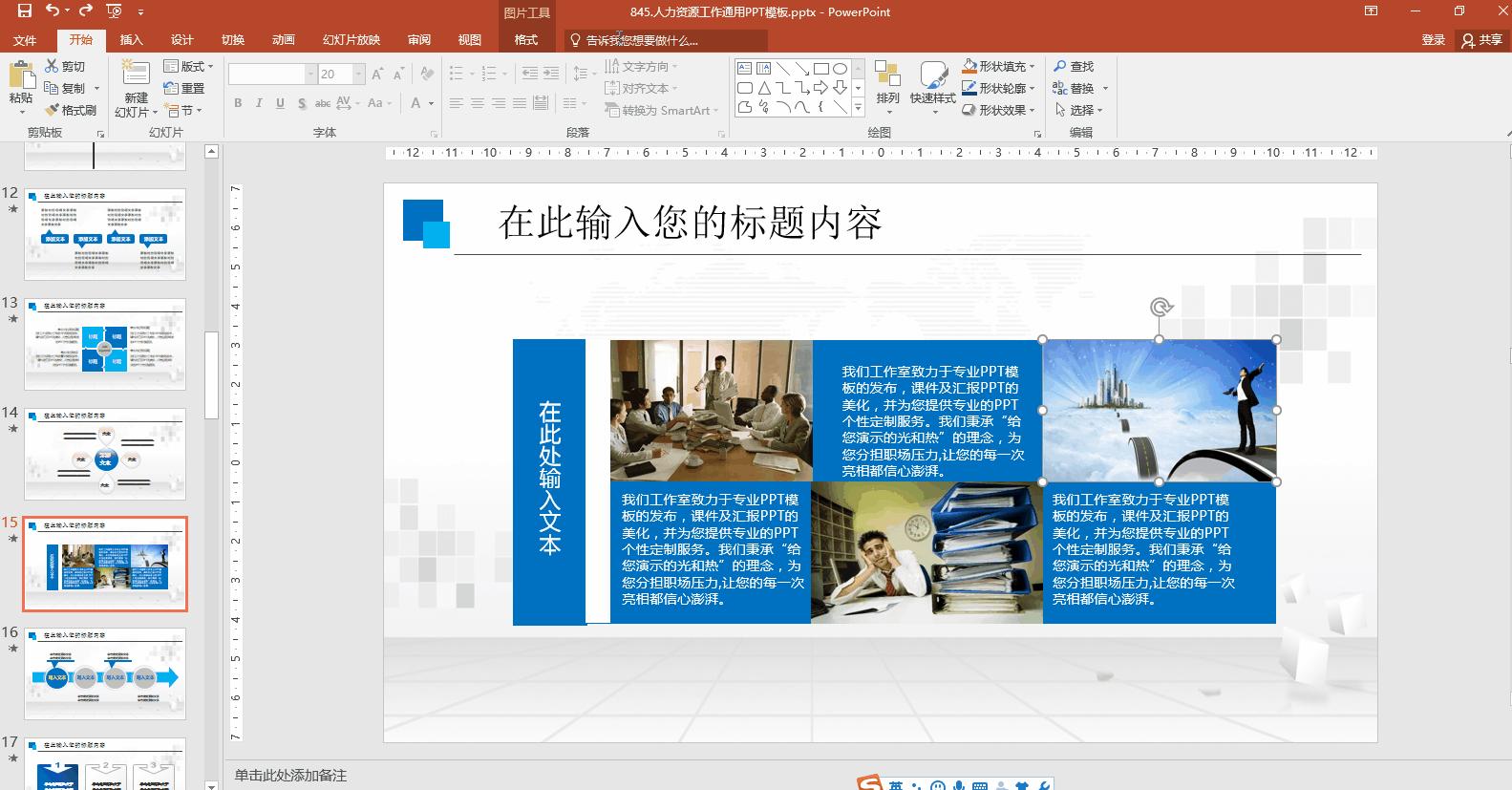The height and width of the screenshot is (790, 1512).
Task: Open the 节 section dropdown
Action: point(181,110)
